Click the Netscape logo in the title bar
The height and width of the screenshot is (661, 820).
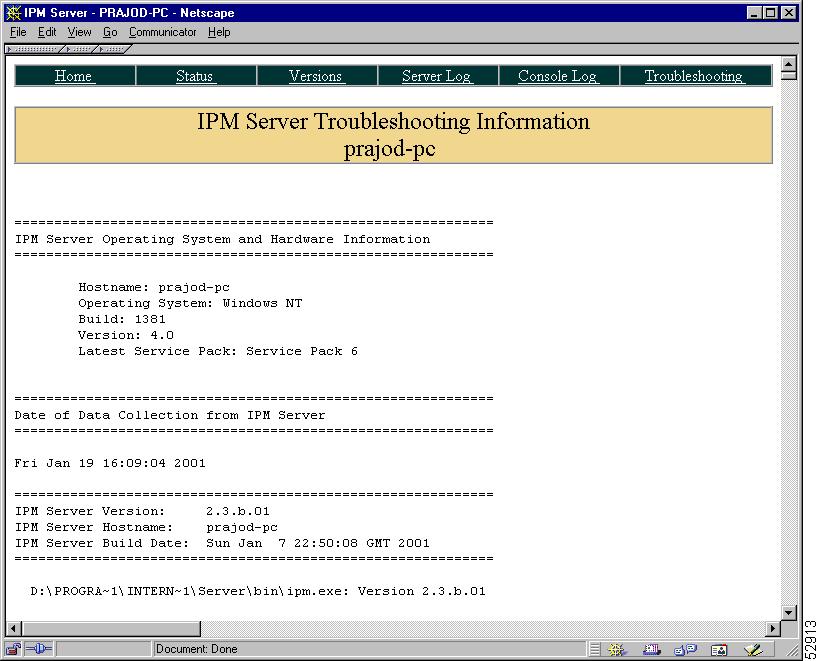pyautogui.click(x=10, y=12)
